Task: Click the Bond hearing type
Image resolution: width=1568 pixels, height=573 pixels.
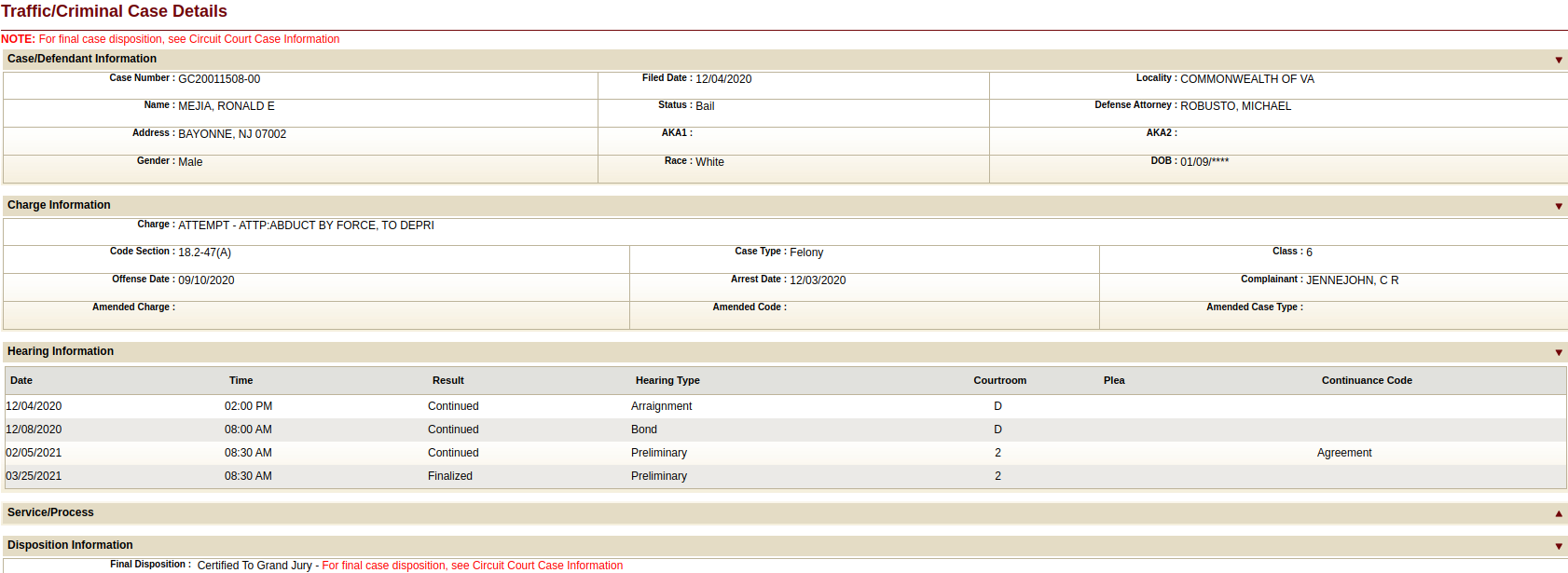Action: point(644,430)
